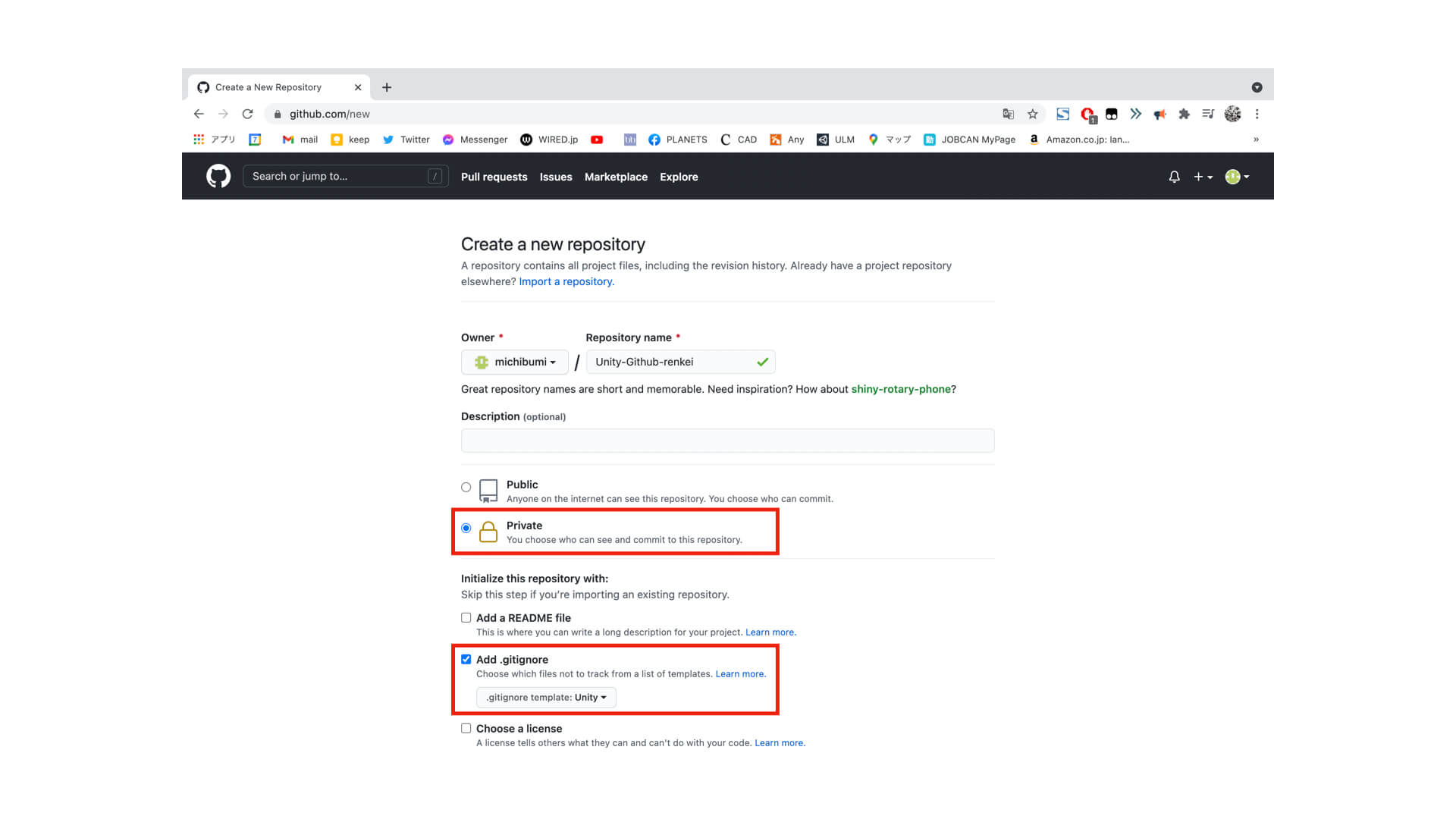
Task: Open GitHub notifications bell
Action: pos(1174,176)
